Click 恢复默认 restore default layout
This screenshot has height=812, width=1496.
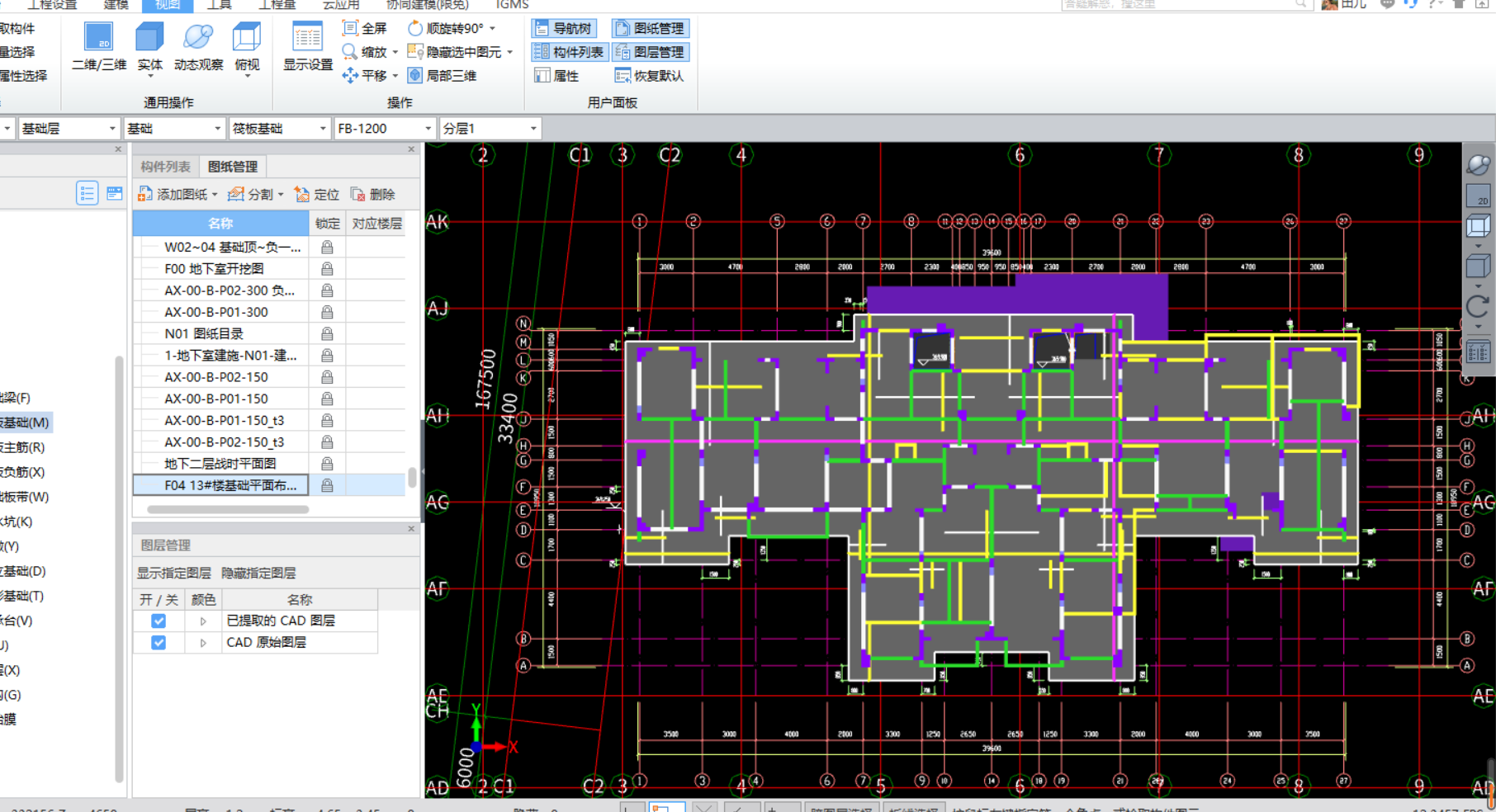tap(650, 76)
